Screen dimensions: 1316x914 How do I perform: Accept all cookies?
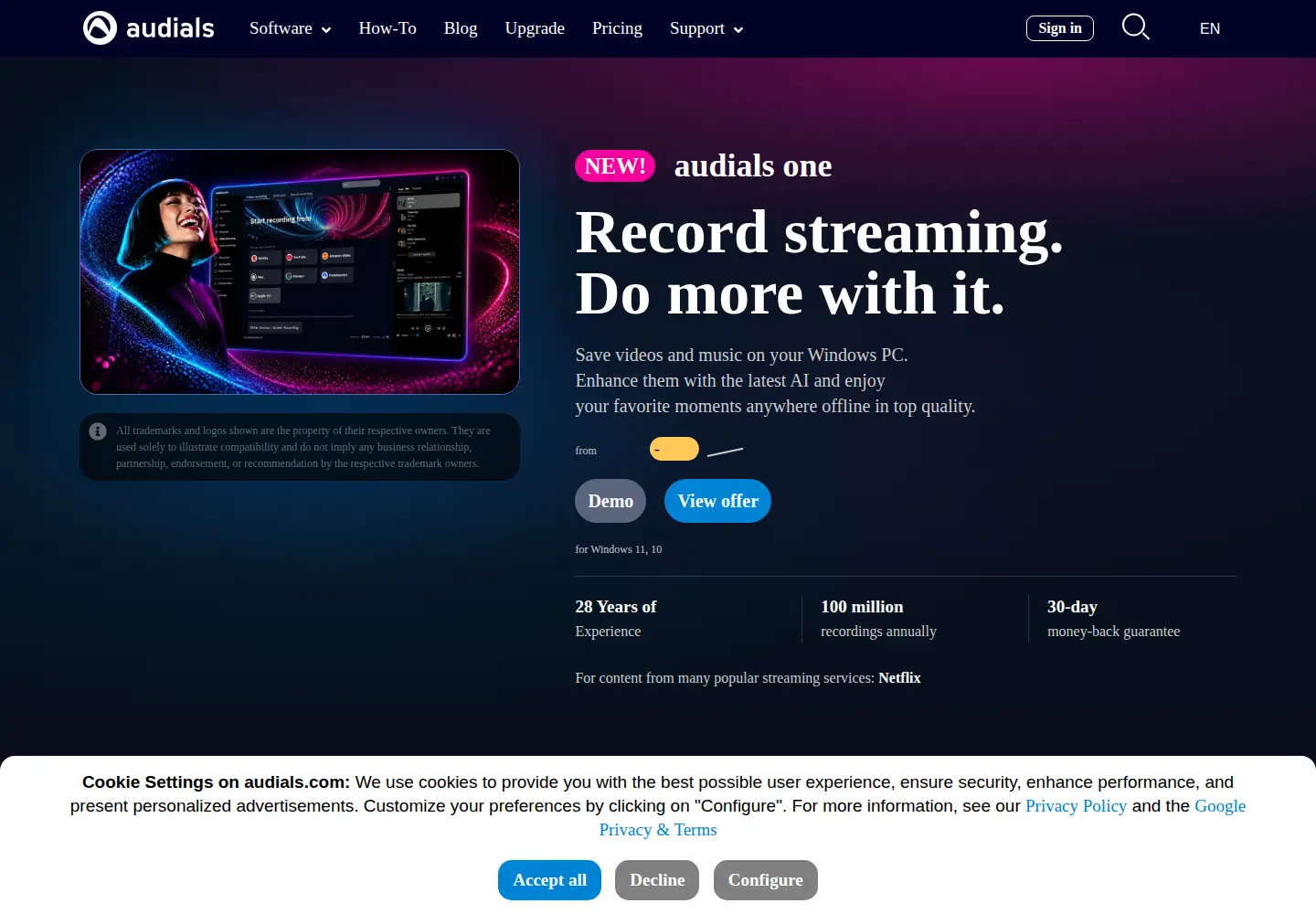point(549,880)
